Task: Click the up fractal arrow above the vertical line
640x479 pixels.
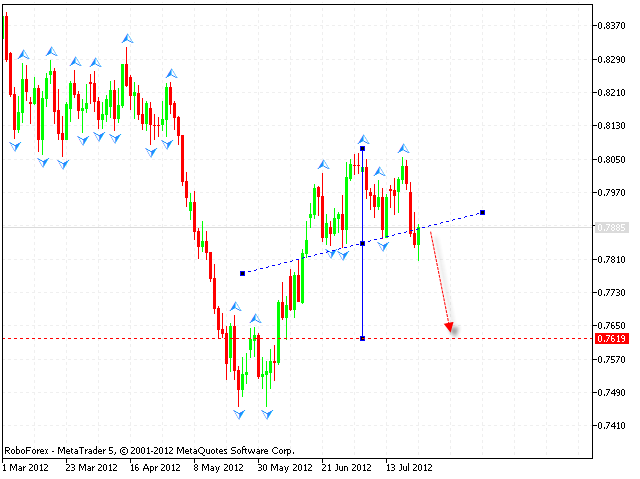Action: pyautogui.click(x=363, y=140)
